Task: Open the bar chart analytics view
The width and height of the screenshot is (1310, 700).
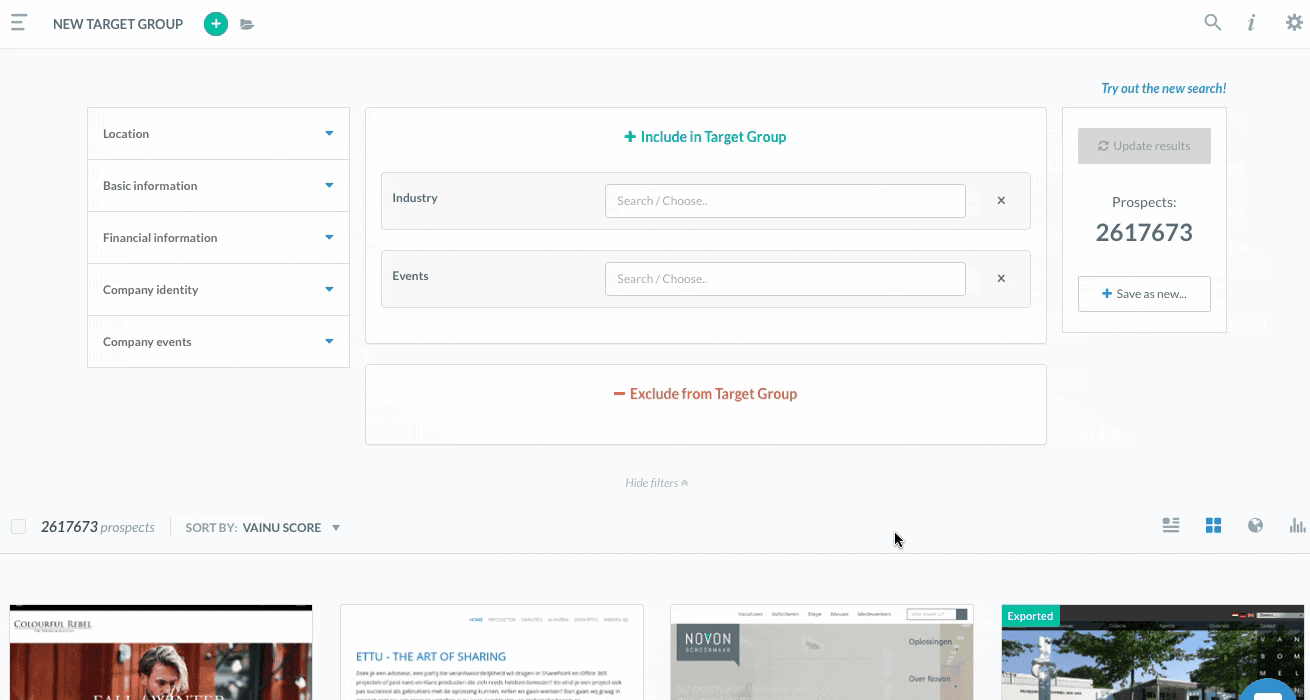Action: [1297, 526]
